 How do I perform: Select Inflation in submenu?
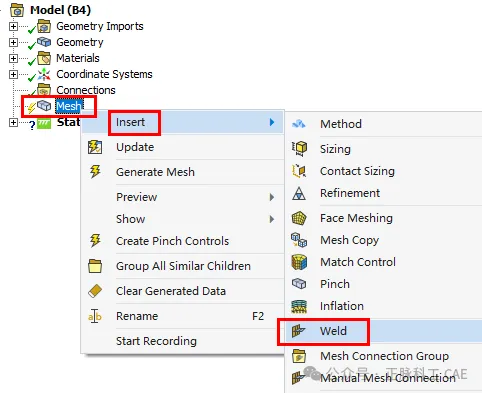(x=384, y=306)
